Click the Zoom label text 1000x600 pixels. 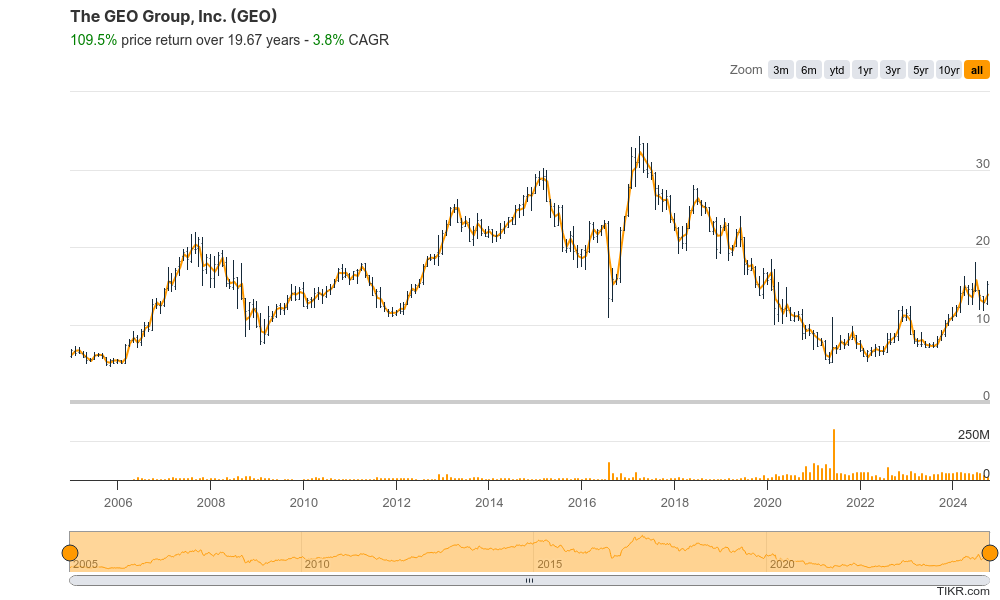click(x=746, y=70)
